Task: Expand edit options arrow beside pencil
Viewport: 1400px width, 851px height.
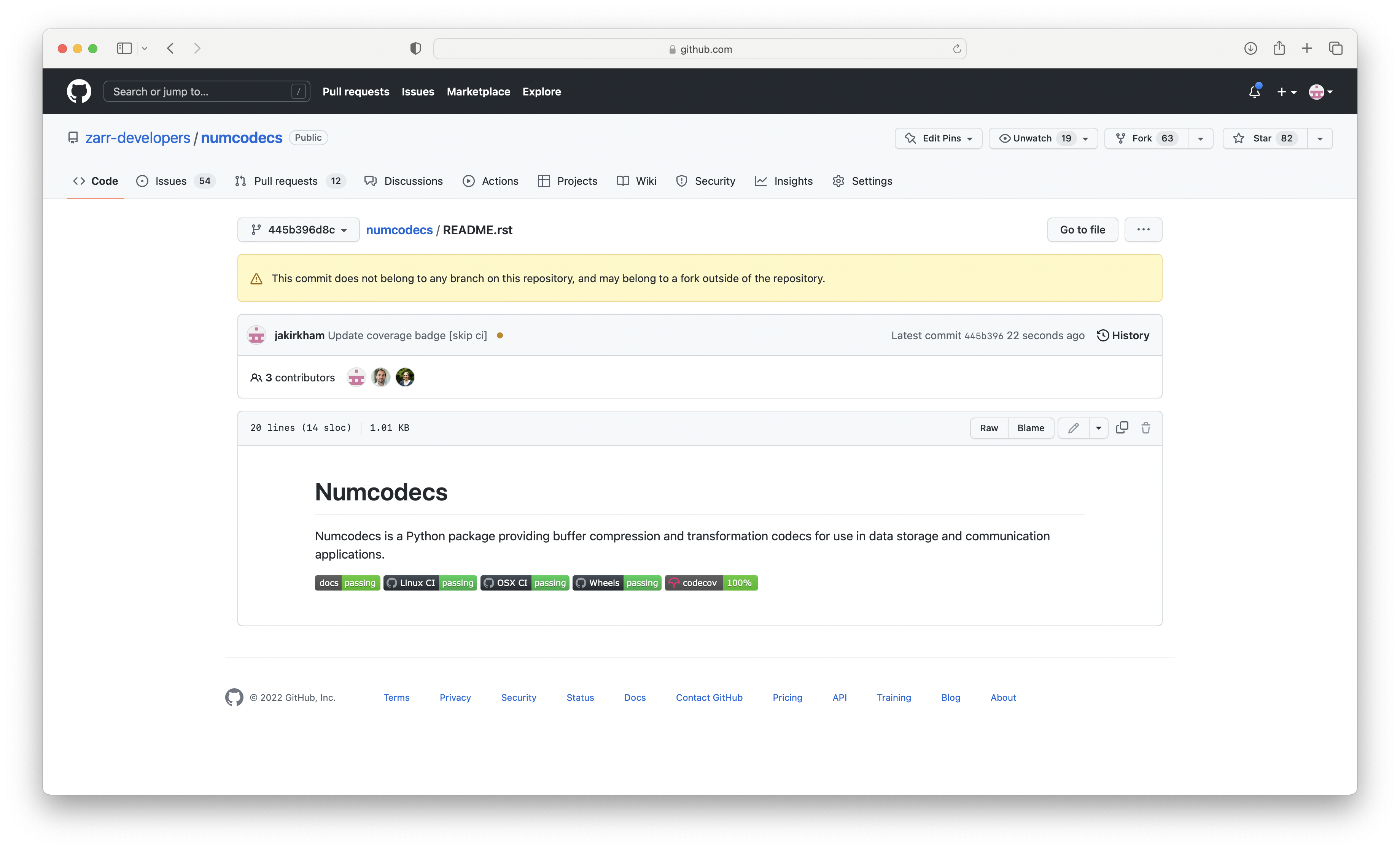Action: click(1098, 428)
